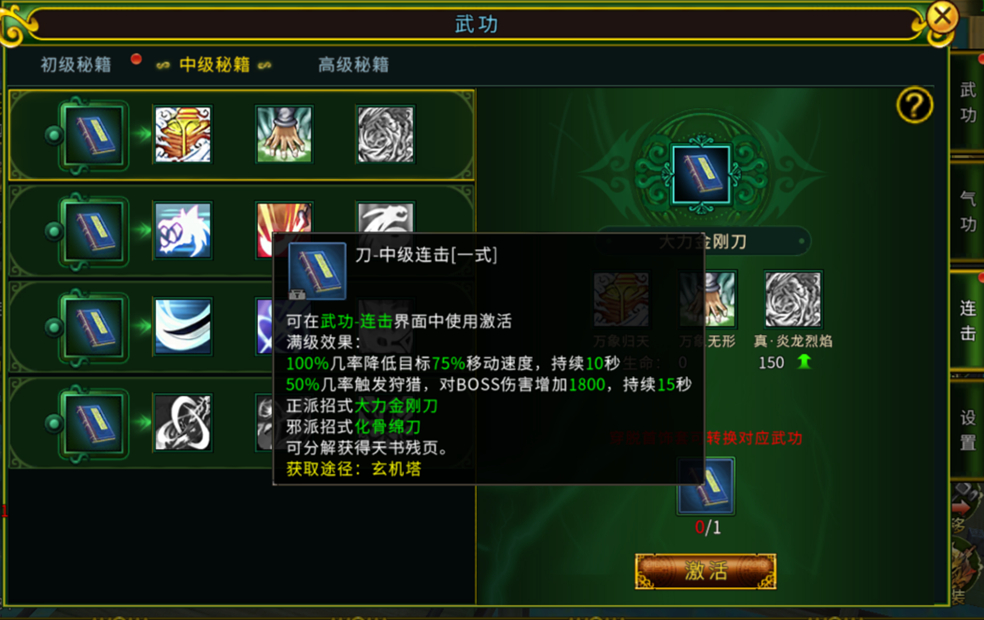The width and height of the screenshot is (984, 620).
Task: Choose the gray swirling flame skill in first row
Action: pos(385,134)
